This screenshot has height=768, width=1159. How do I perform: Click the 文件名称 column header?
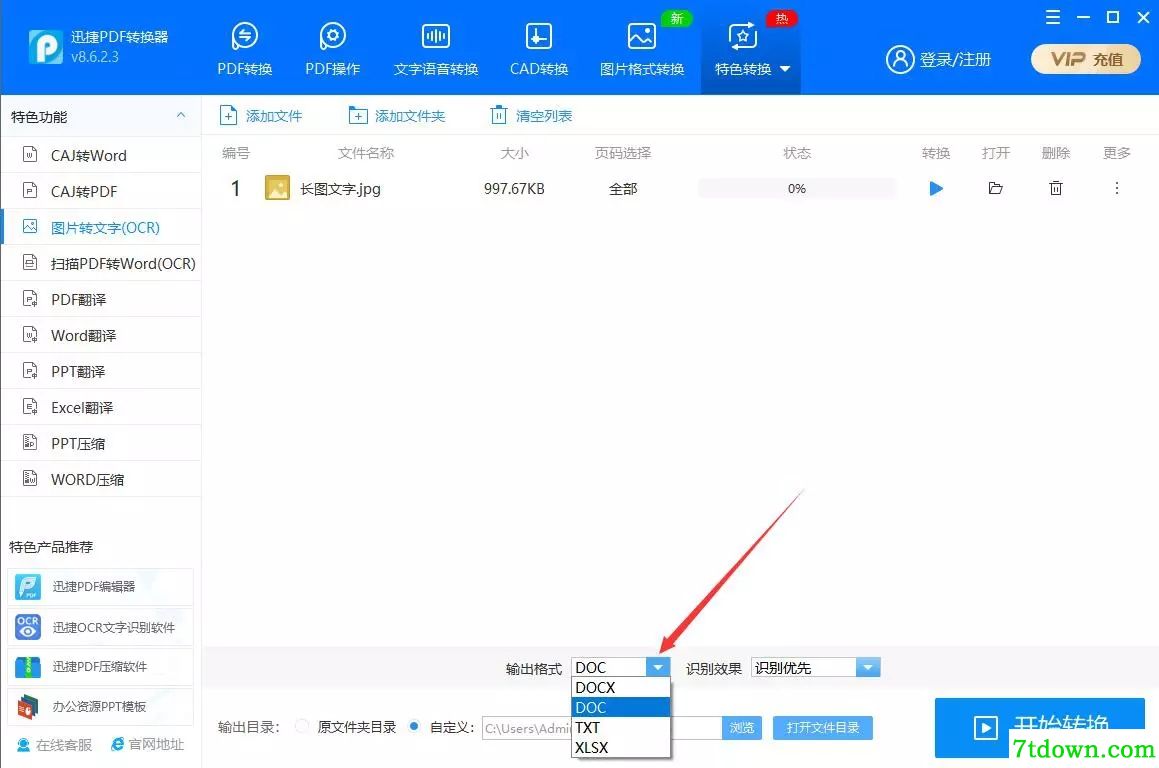tap(365, 153)
